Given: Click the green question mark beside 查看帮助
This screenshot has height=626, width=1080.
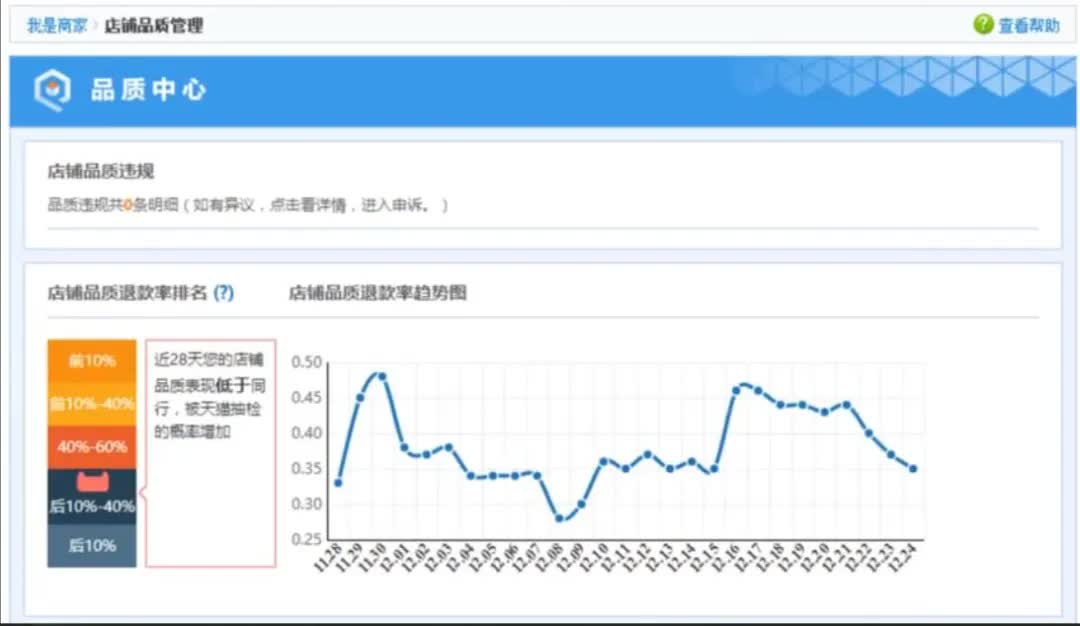Looking at the screenshot, I should 986,24.
